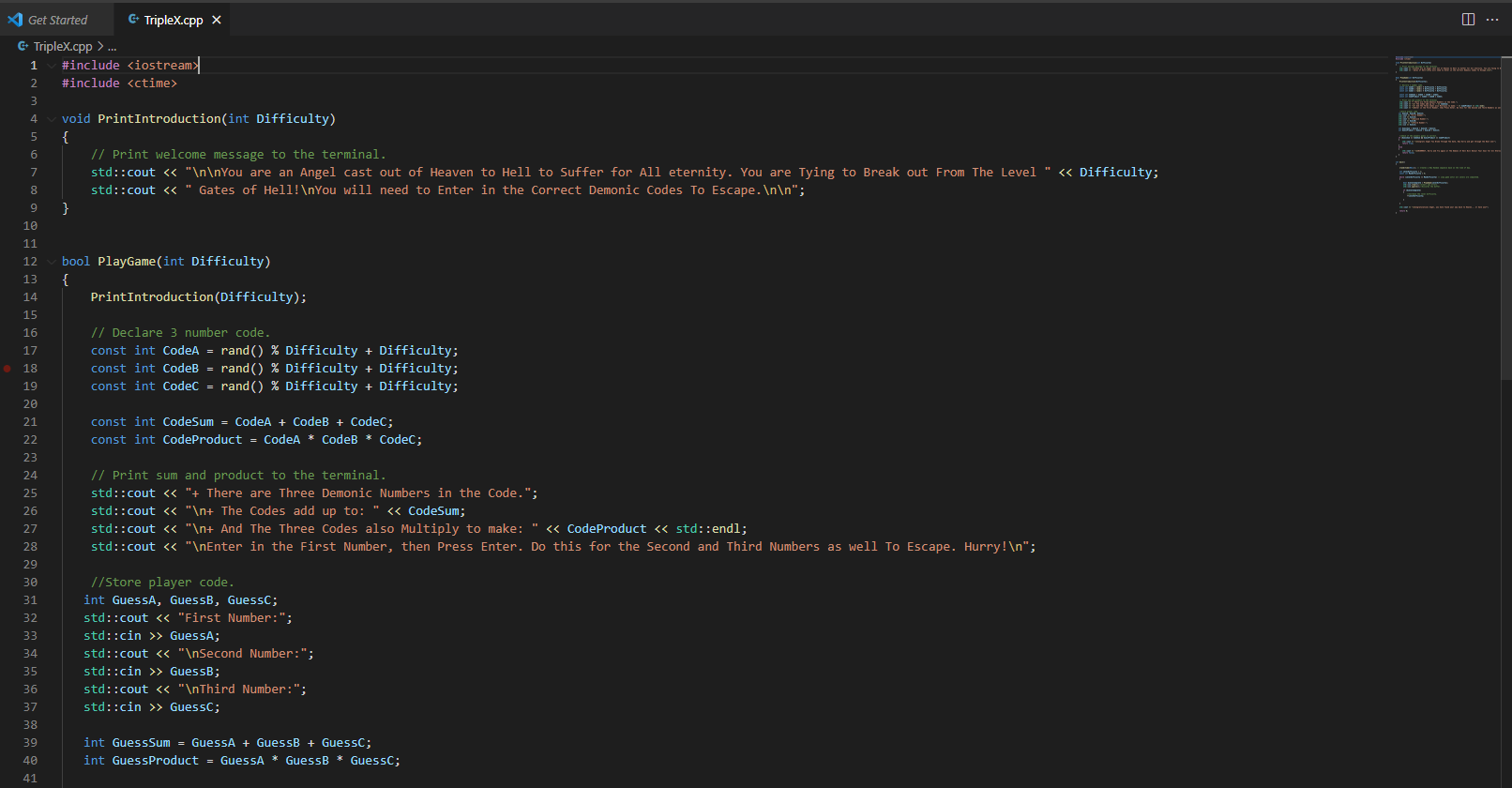The width and height of the screenshot is (1512, 788).
Task: Click the C++ file icon in the breadcrumb
Action: [x=23, y=46]
